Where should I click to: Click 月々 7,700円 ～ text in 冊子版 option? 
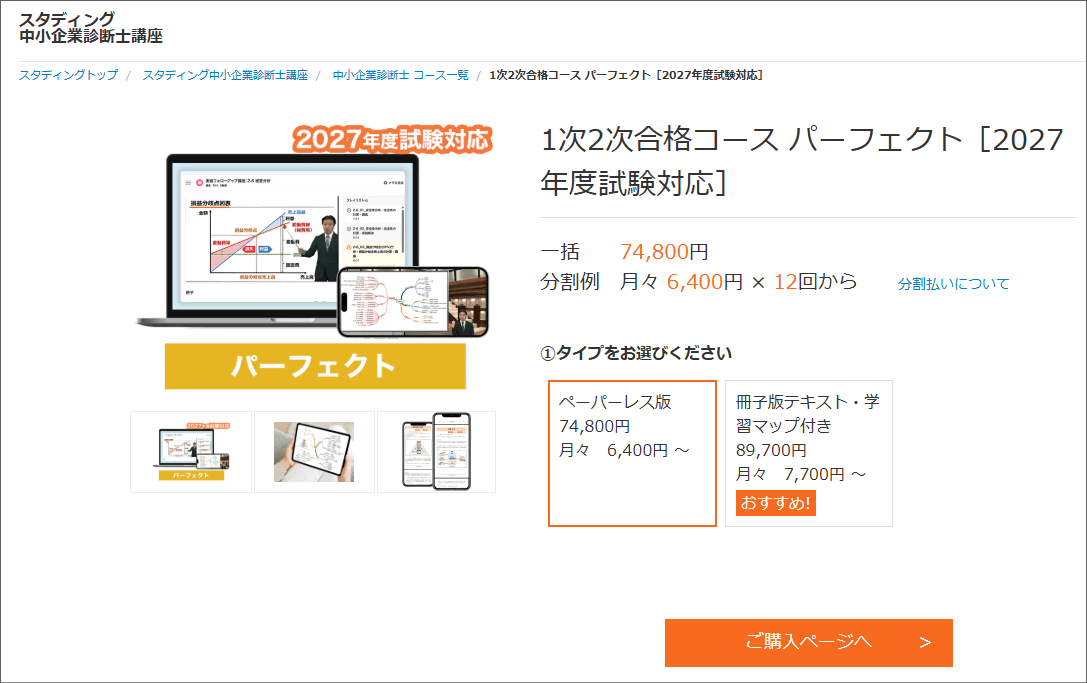(801, 474)
